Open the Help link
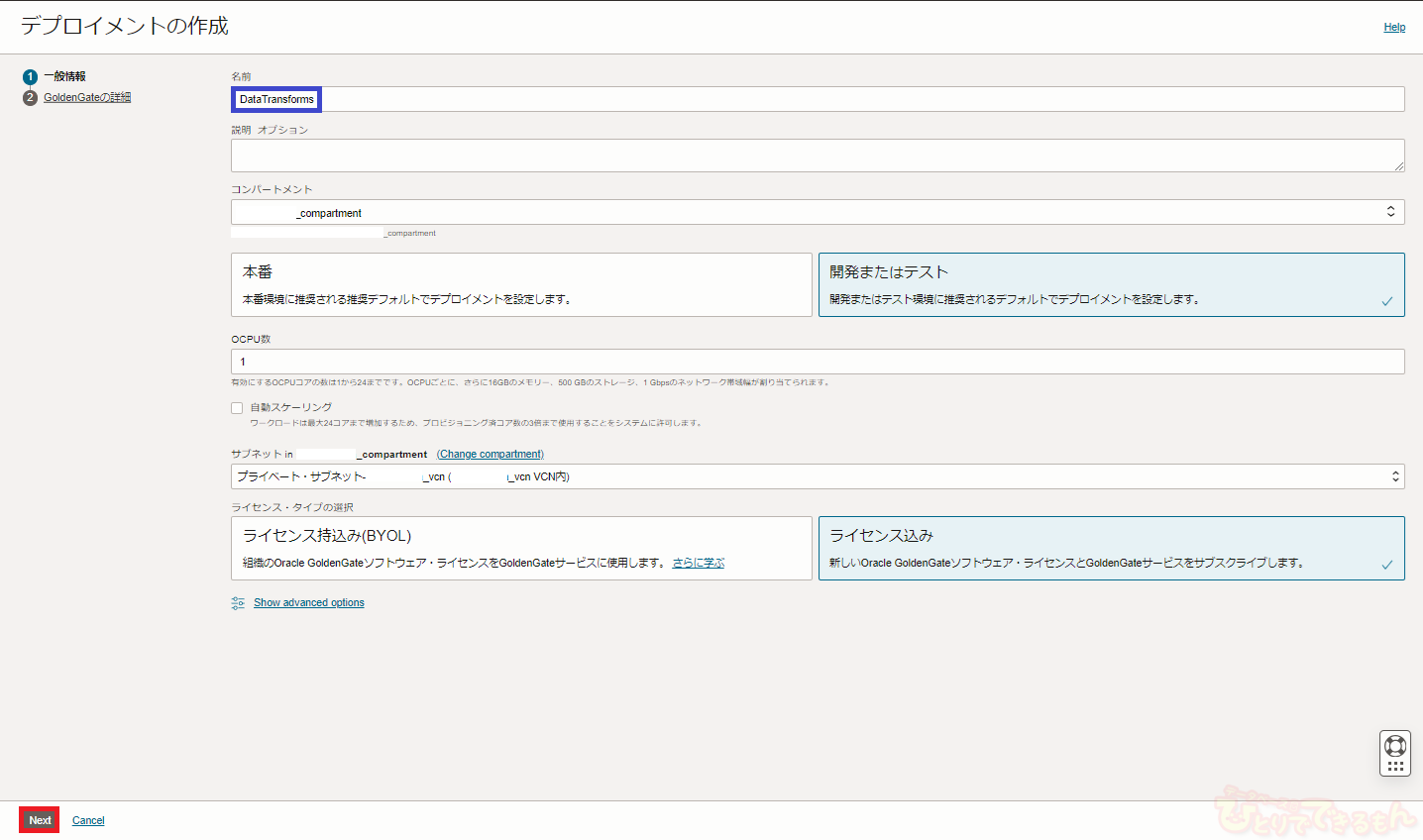This screenshot has height=840, width=1423. [x=1394, y=28]
